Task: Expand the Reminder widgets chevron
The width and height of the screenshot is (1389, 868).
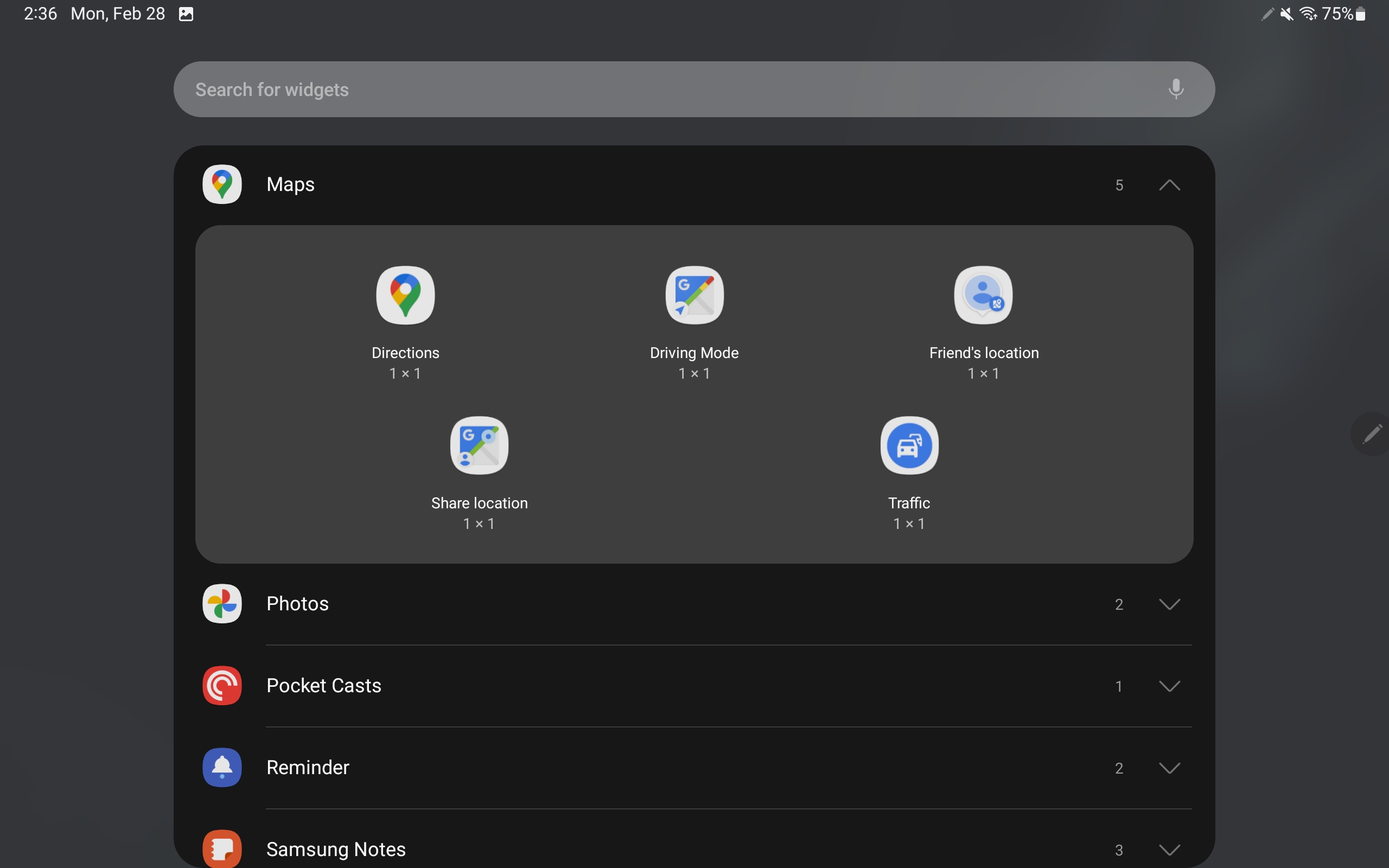Action: click(x=1169, y=768)
